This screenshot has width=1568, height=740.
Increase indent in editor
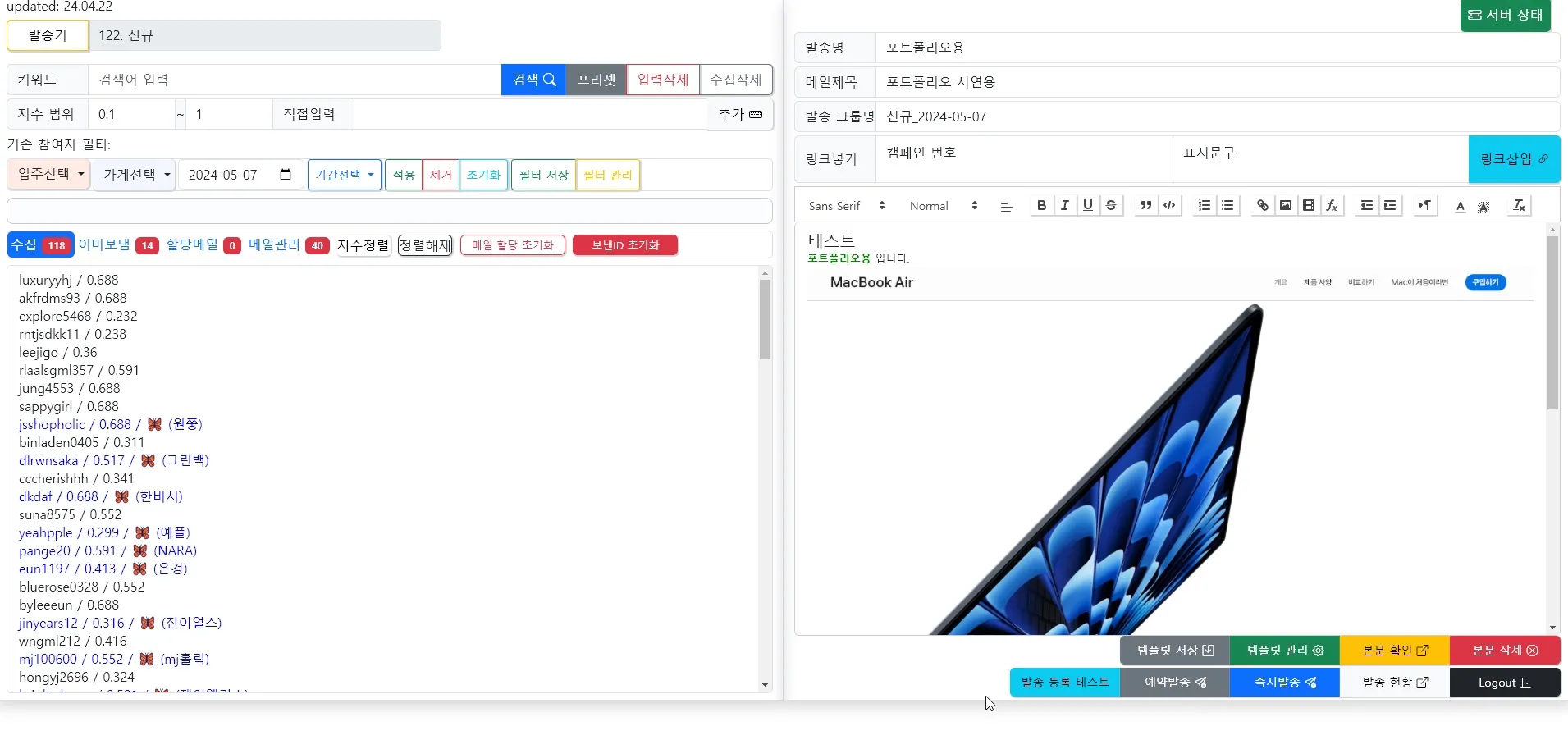coord(1390,206)
